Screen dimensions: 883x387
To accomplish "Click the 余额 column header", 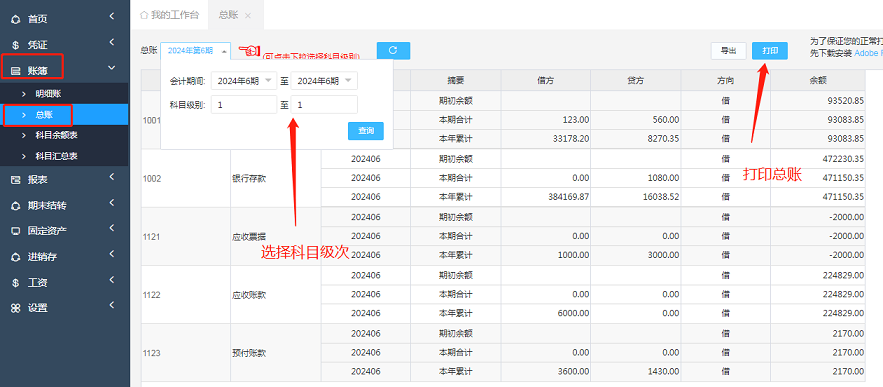I will pos(817,81).
